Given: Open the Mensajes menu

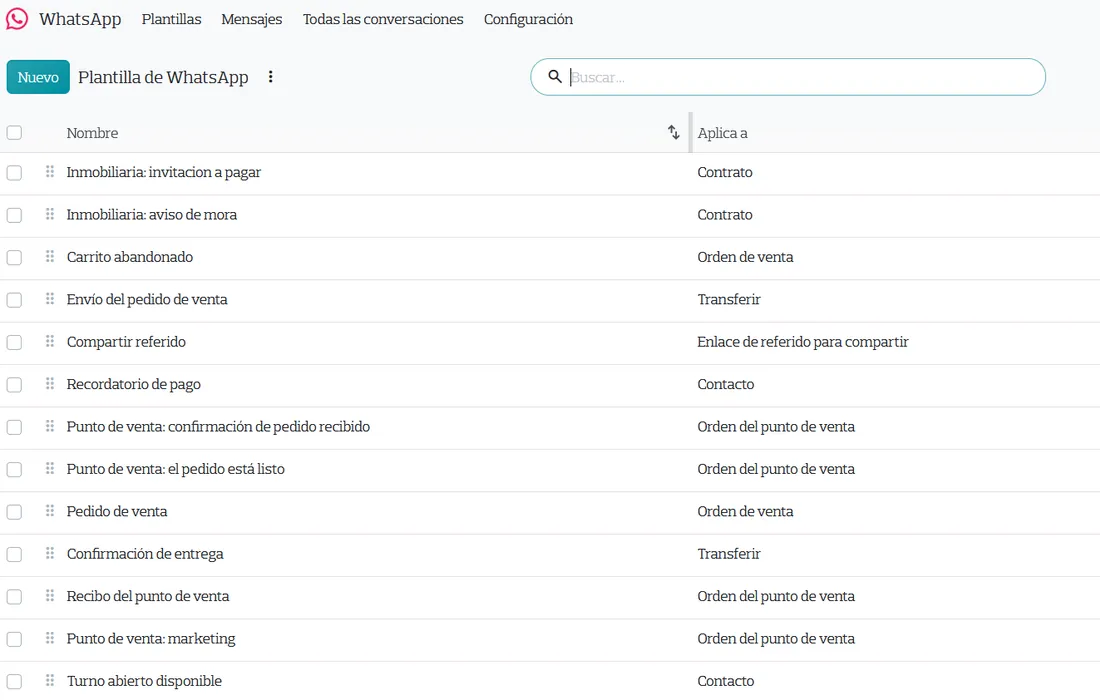Looking at the screenshot, I should pos(252,19).
